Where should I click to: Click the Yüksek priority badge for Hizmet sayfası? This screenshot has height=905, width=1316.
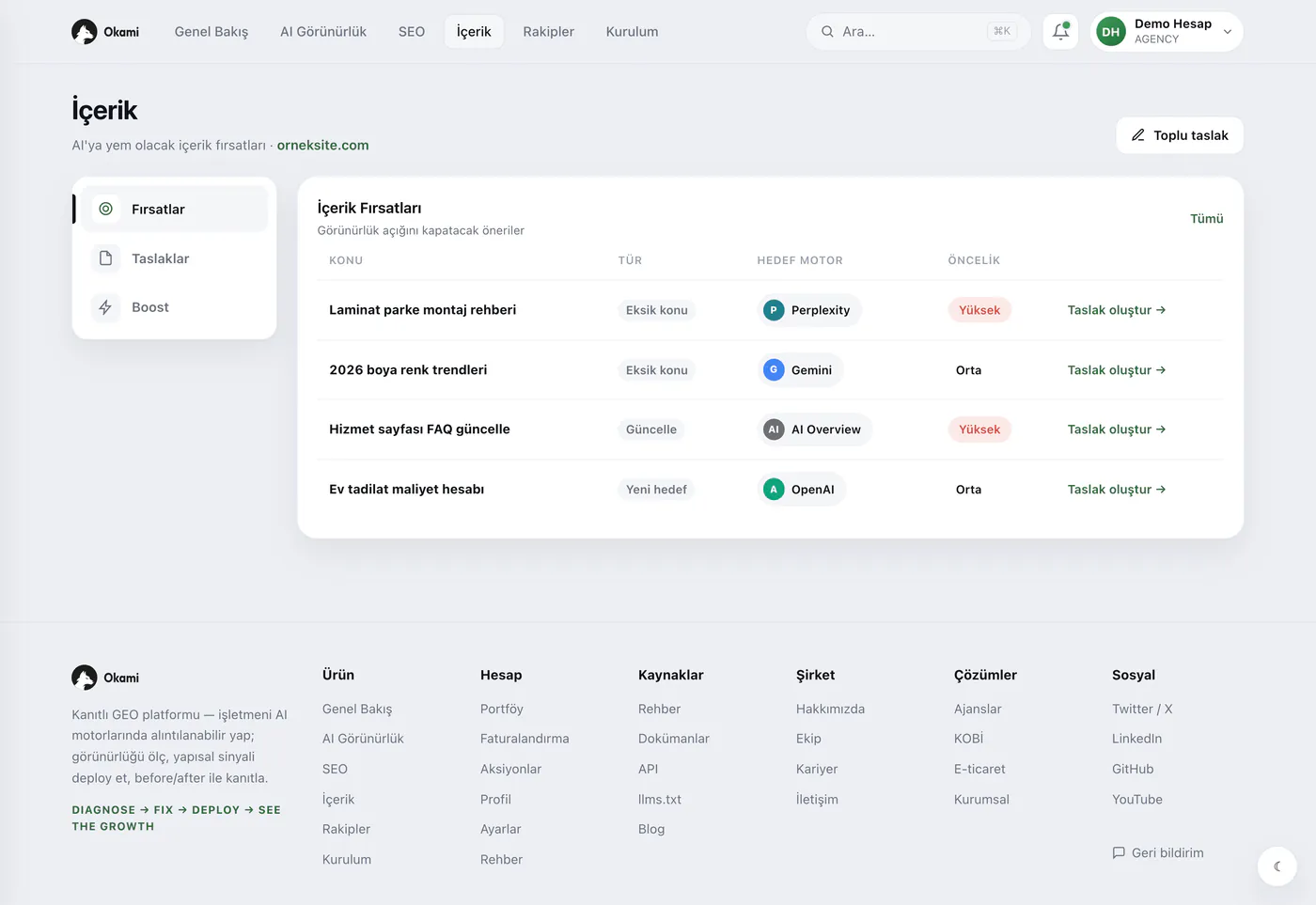[979, 429]
